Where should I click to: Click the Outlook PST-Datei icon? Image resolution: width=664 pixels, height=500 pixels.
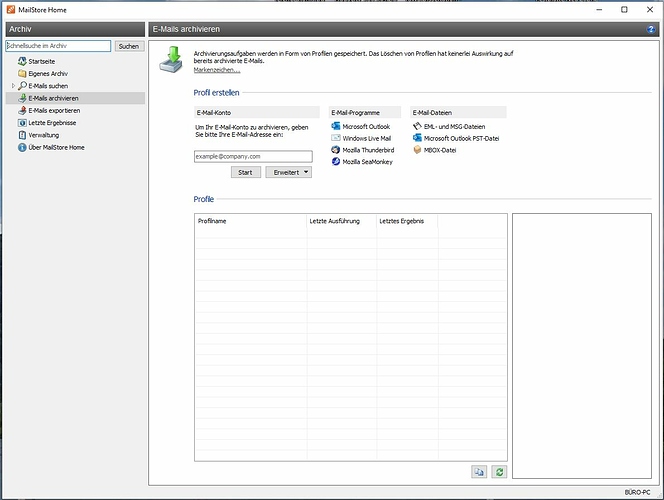pyautogui.click(x=417, y=138)
